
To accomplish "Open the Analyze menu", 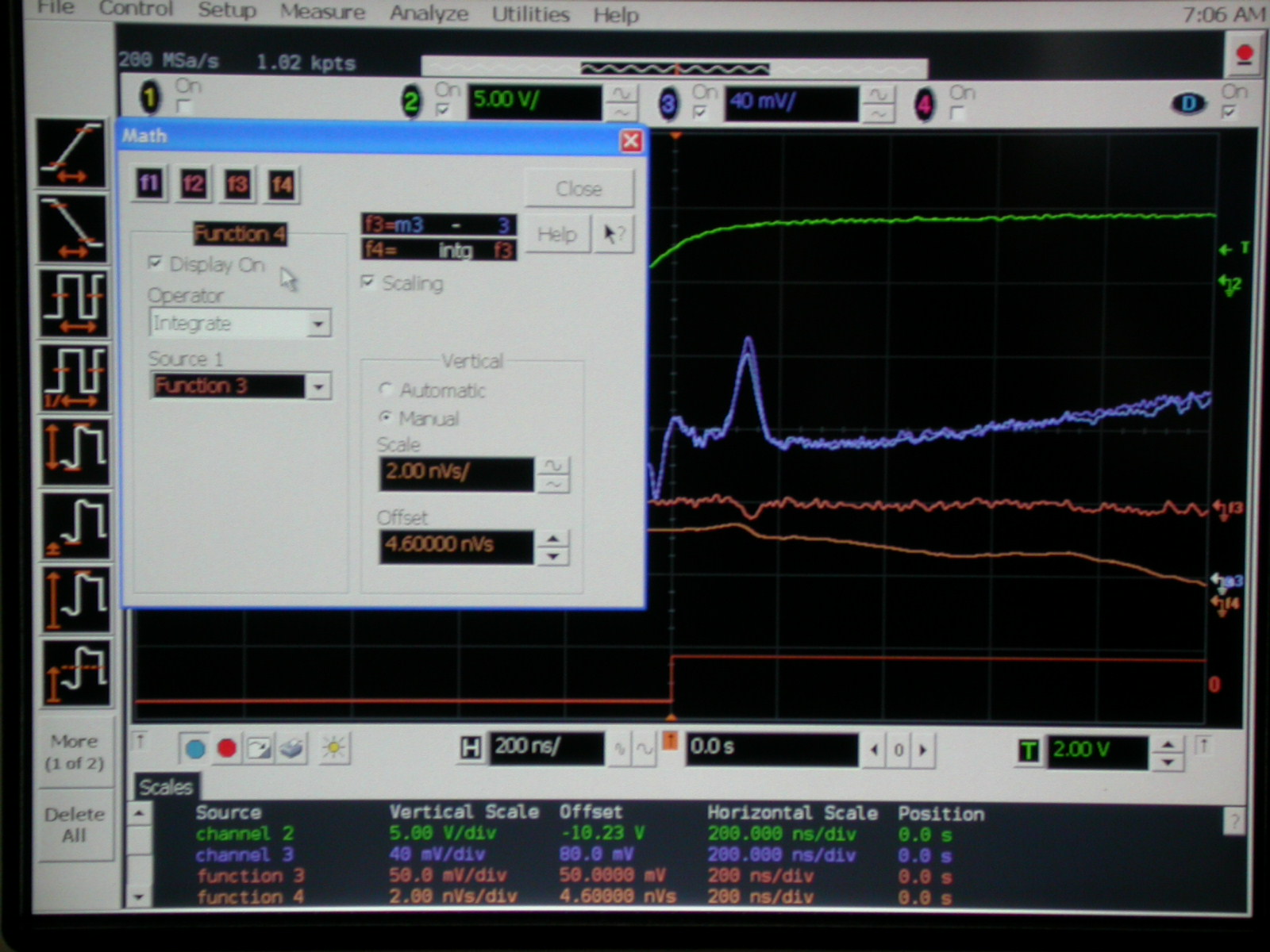I will (x=429, y=13).
